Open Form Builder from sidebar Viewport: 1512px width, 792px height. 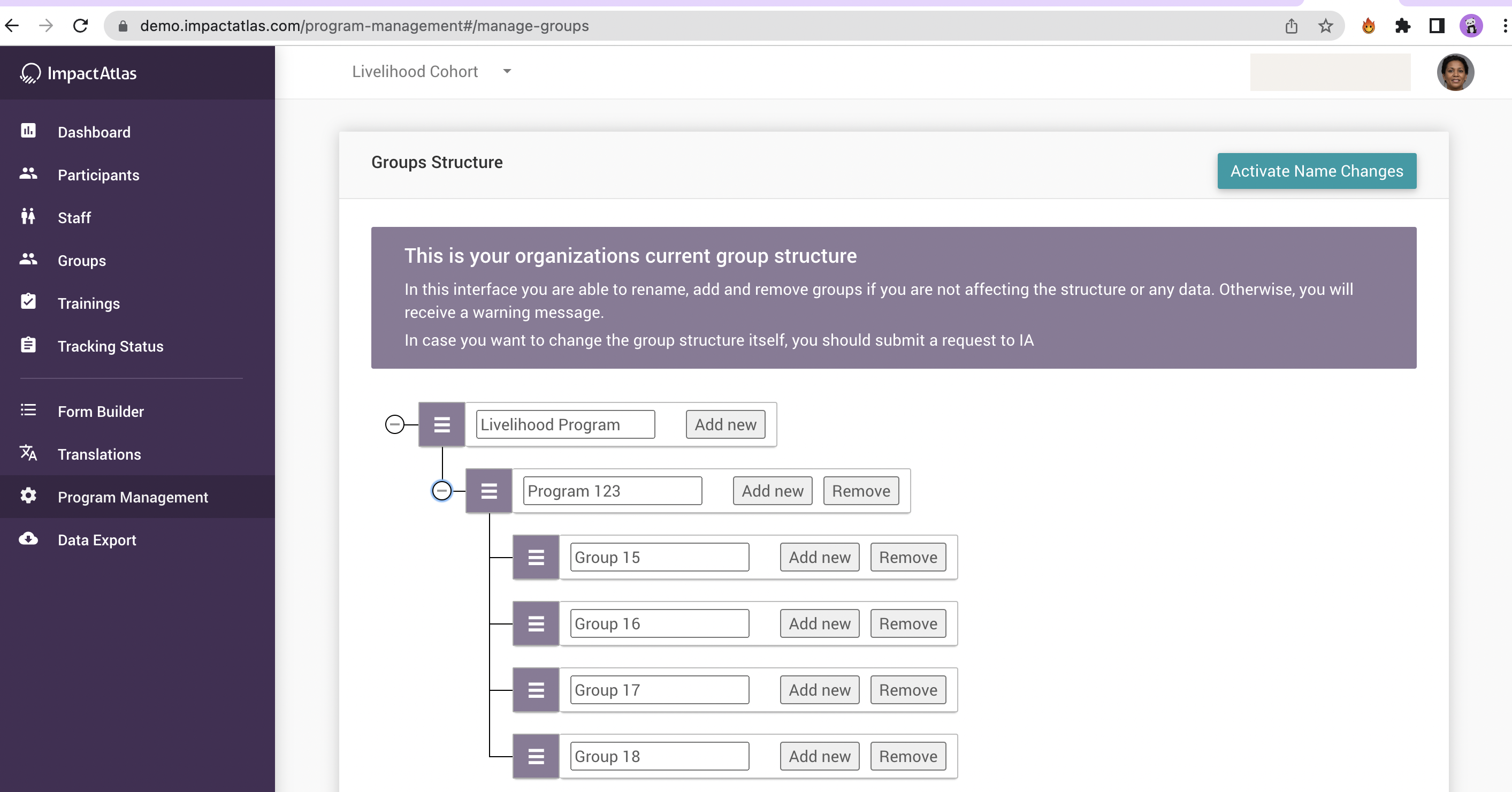click(101, 411)
